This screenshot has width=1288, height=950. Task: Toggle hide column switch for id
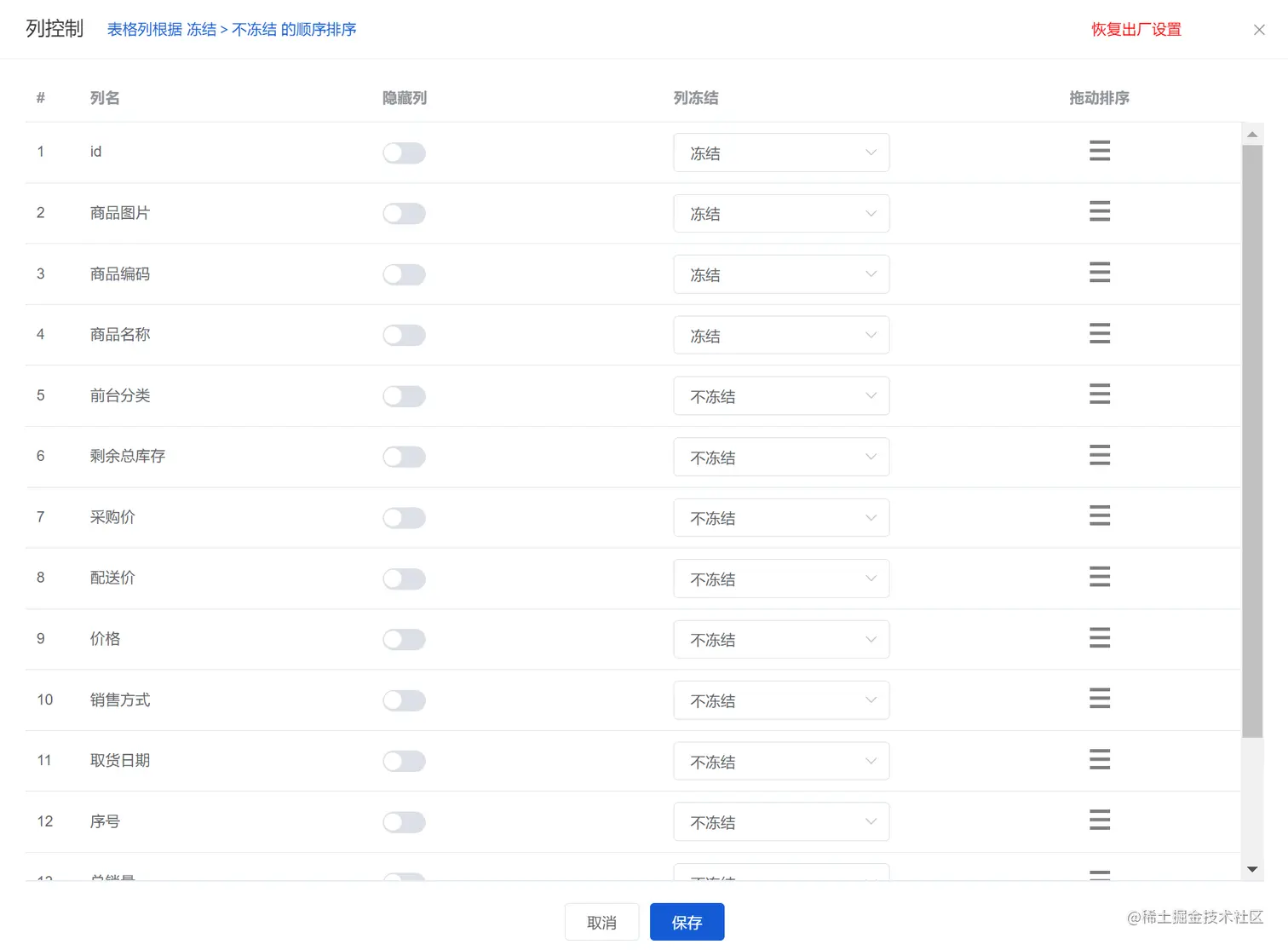(404, 153)
